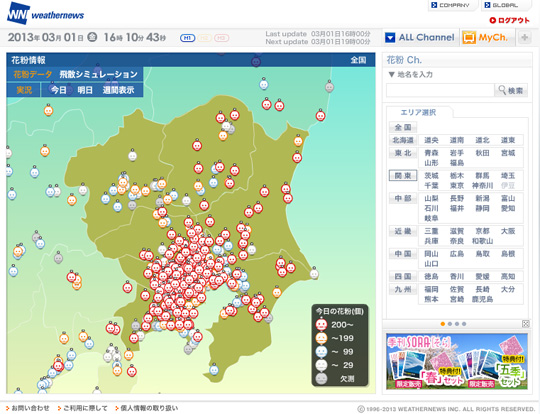
Task: Click the day-of-week 金 circle icon
Action: coord(92,37)
